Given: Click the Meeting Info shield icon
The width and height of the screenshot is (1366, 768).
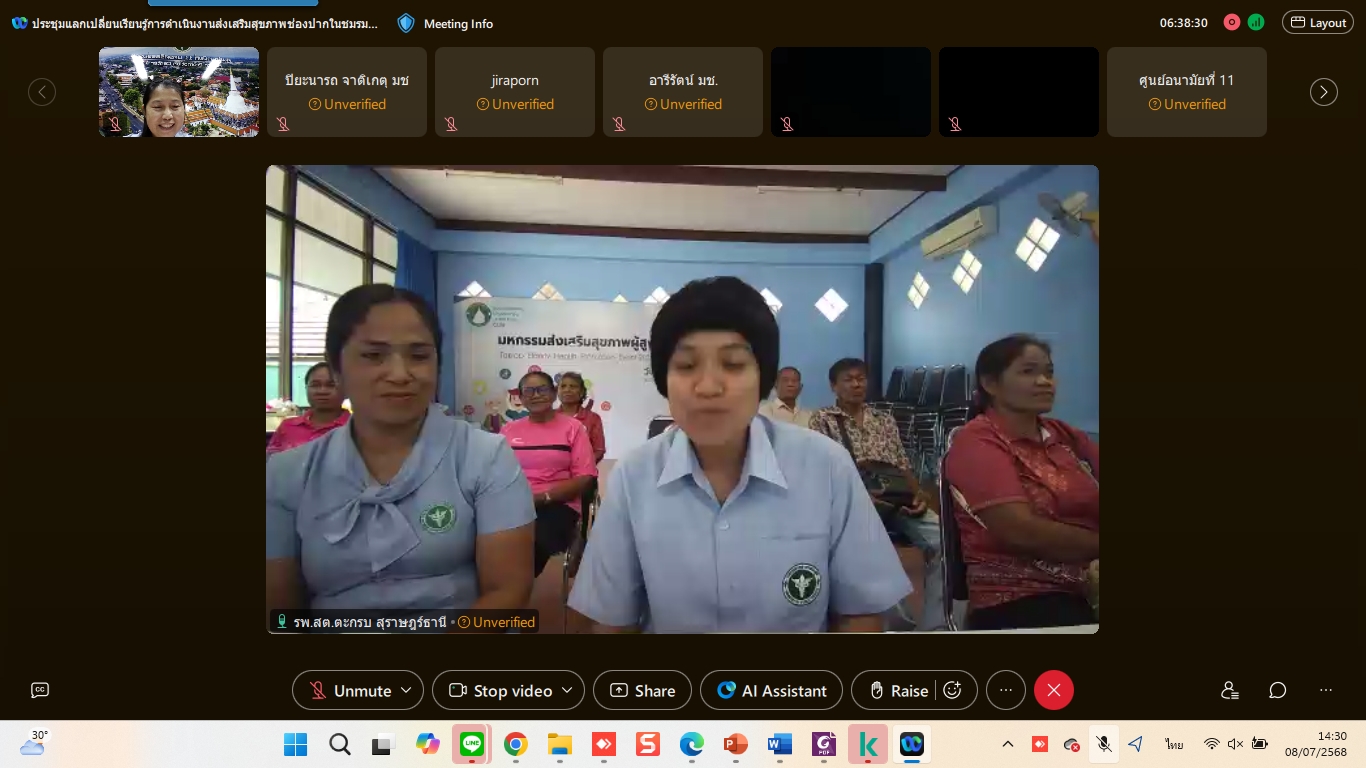Looking at the screenshot, I should 406,23.
